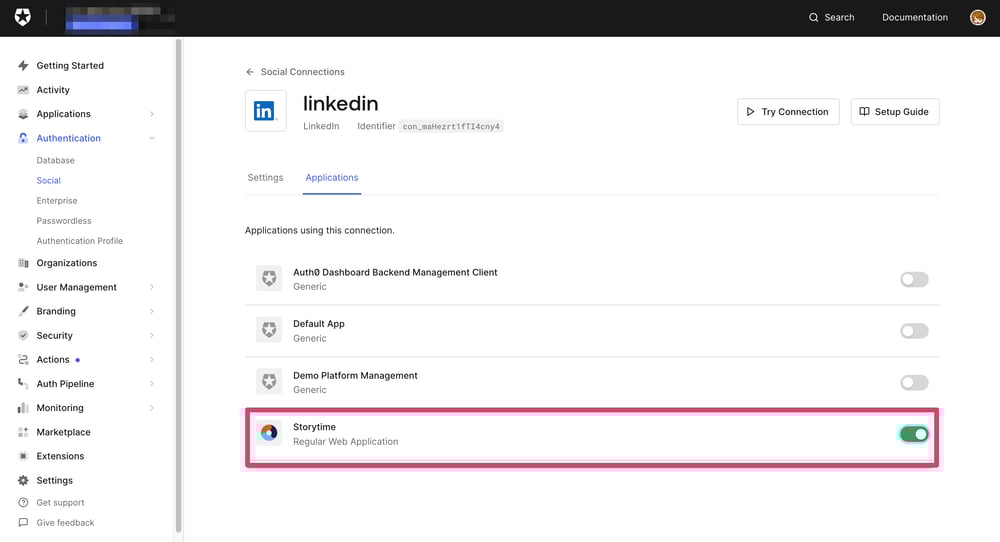This screenshot has height=542, width=1000.
Task: Click the Storytime application icon
Action: coord(269,433)
